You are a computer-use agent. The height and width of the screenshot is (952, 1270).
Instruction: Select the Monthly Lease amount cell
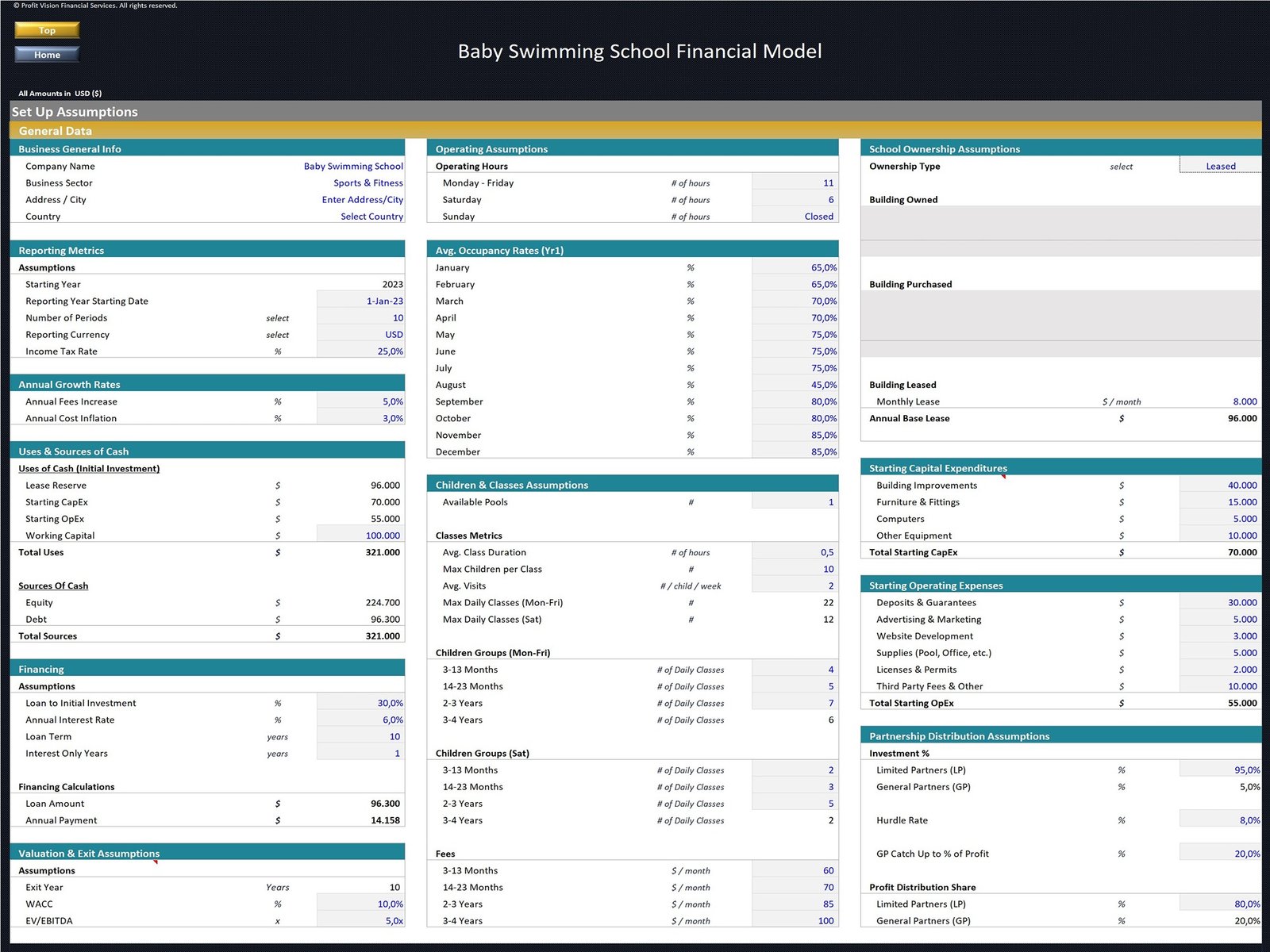click(1220, 401)
